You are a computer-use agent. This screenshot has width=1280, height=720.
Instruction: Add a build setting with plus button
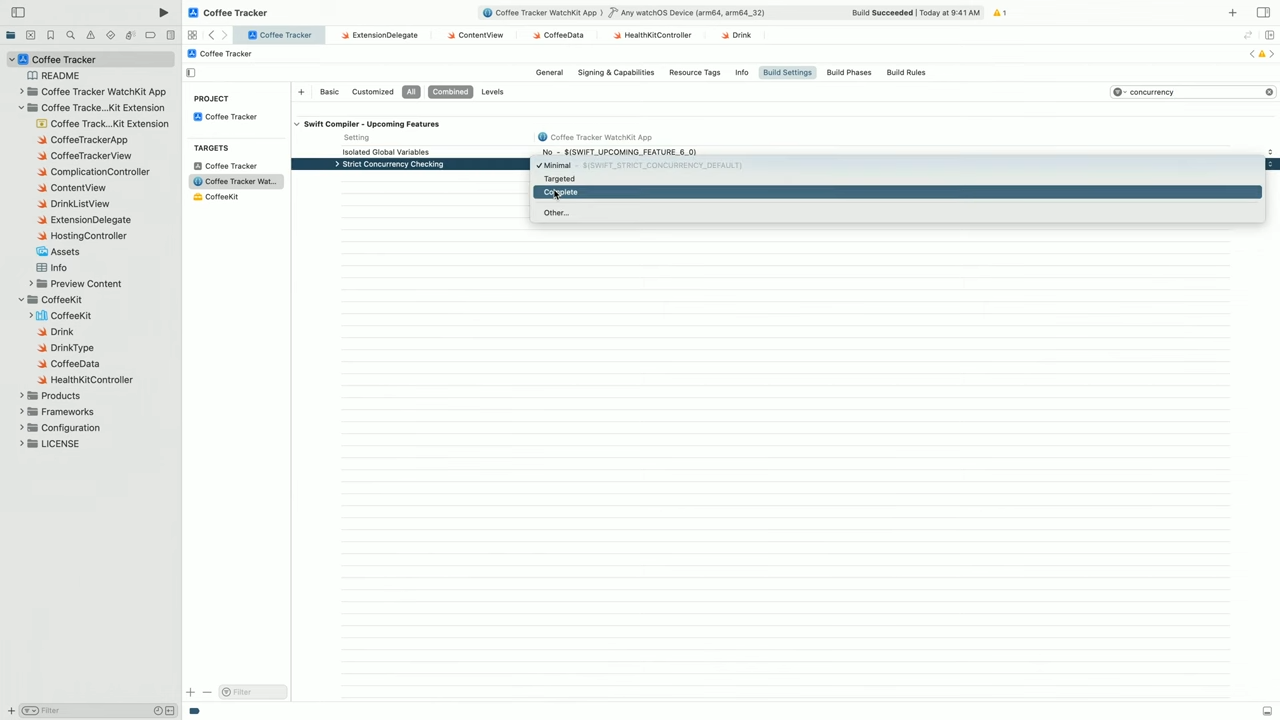point(301,92)
